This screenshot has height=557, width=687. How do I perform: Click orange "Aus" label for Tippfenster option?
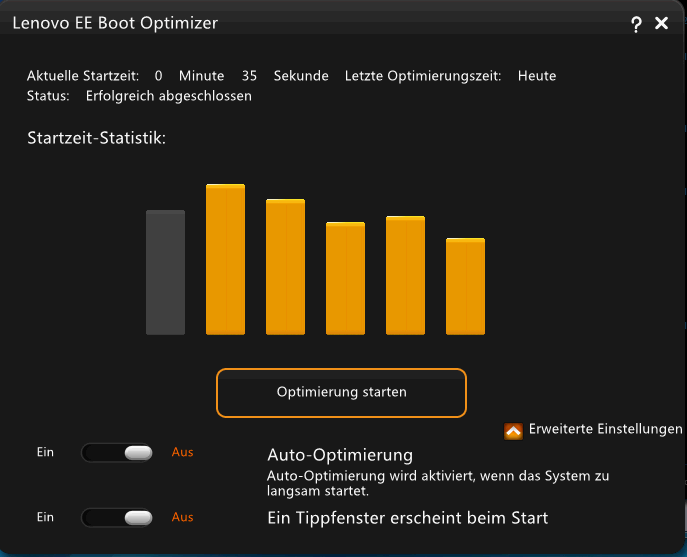[x=182, y=517]
